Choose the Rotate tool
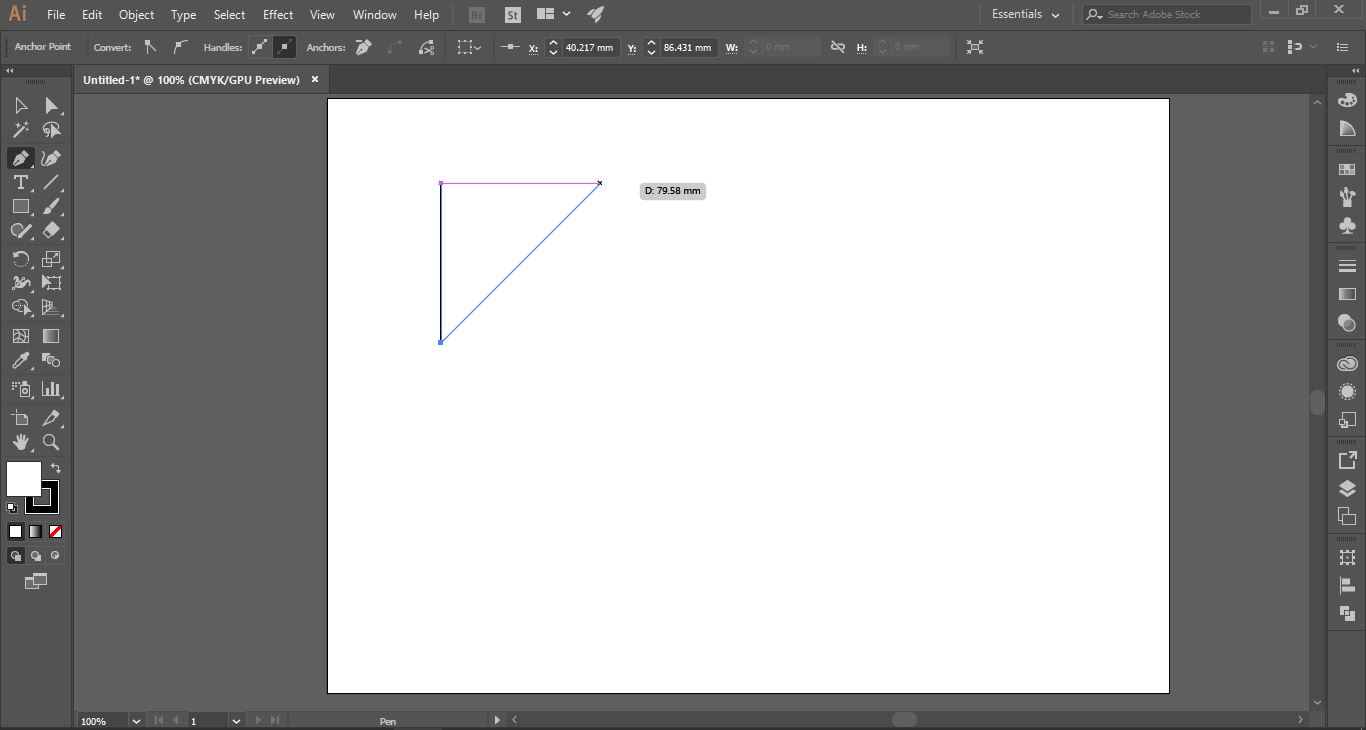Screen dimensions: 1366x730 click(x=20, y=259)
